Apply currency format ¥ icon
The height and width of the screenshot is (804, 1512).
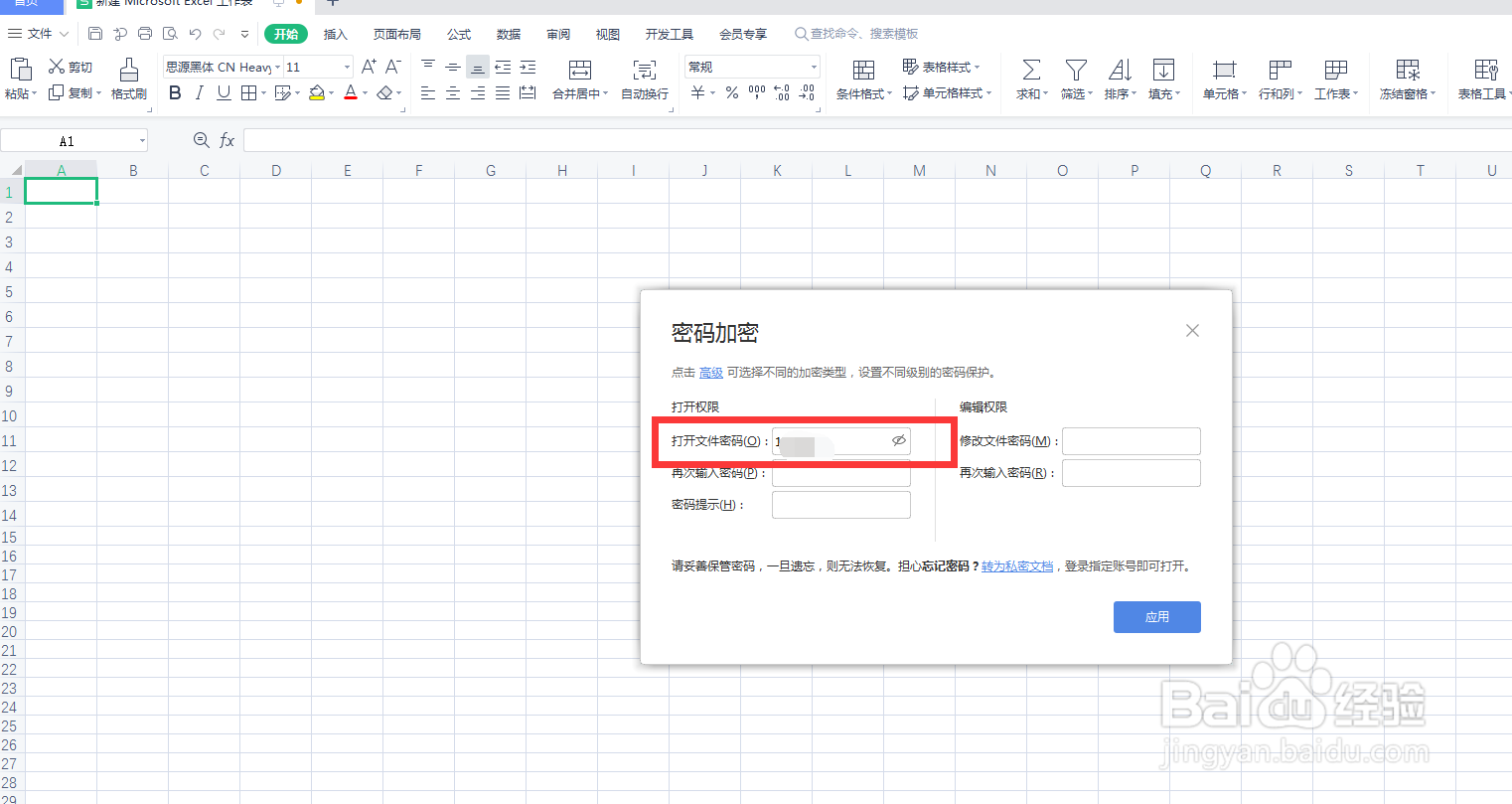tap(698, 92)
